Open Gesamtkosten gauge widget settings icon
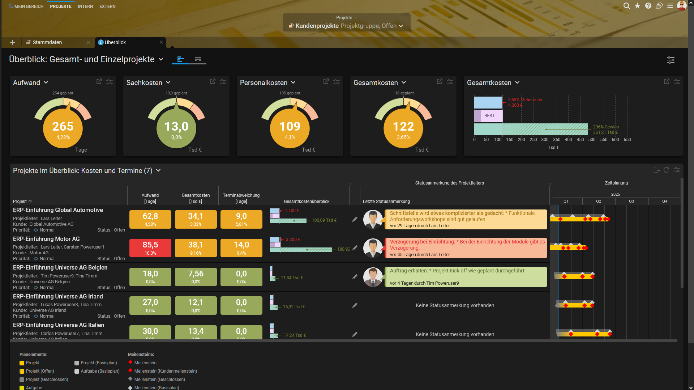 450,81
